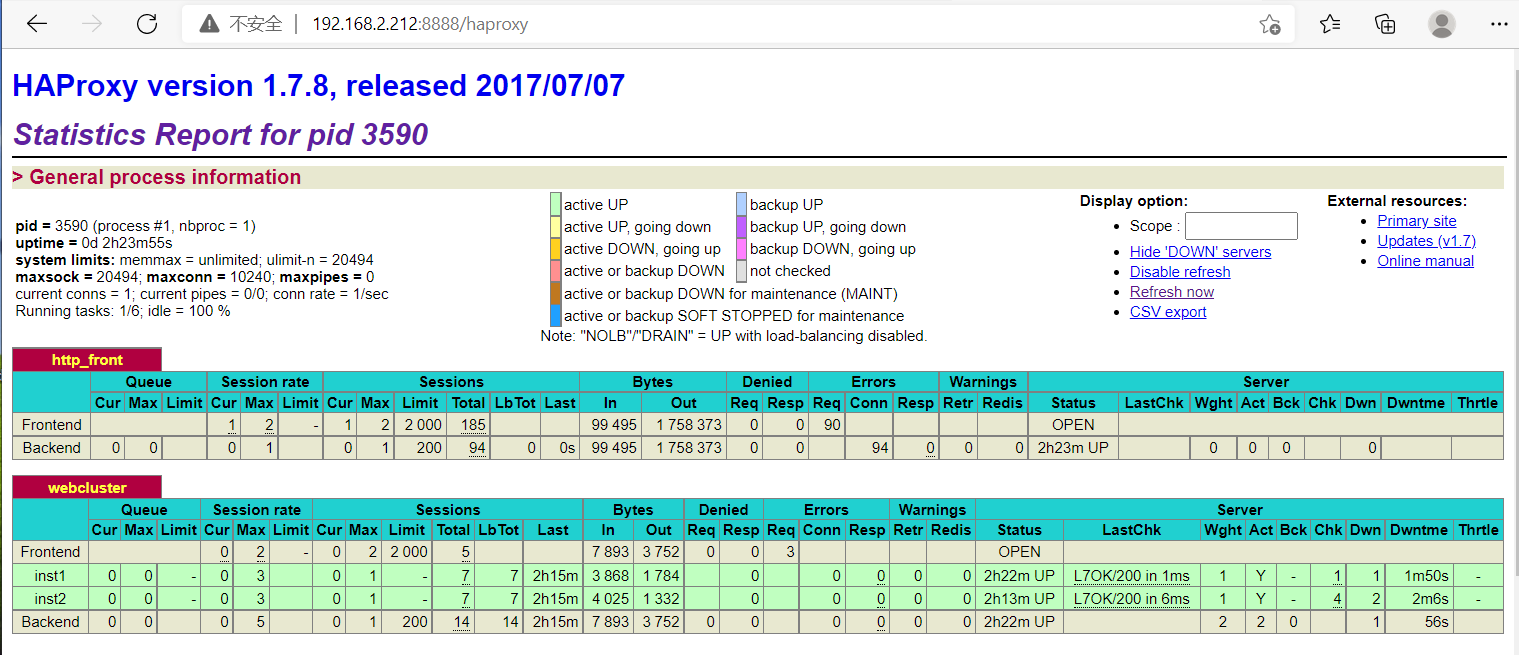Screen dimensions: 1519x655
Task: Click inst2 Bytes In value 4 025
Action: 609,599
